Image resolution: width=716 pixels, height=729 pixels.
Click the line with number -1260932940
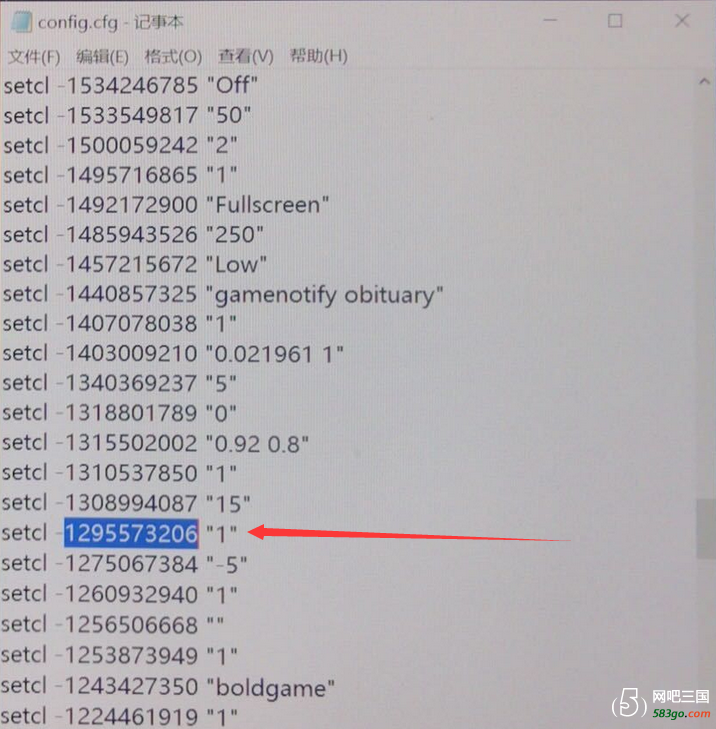pos(119,595)
